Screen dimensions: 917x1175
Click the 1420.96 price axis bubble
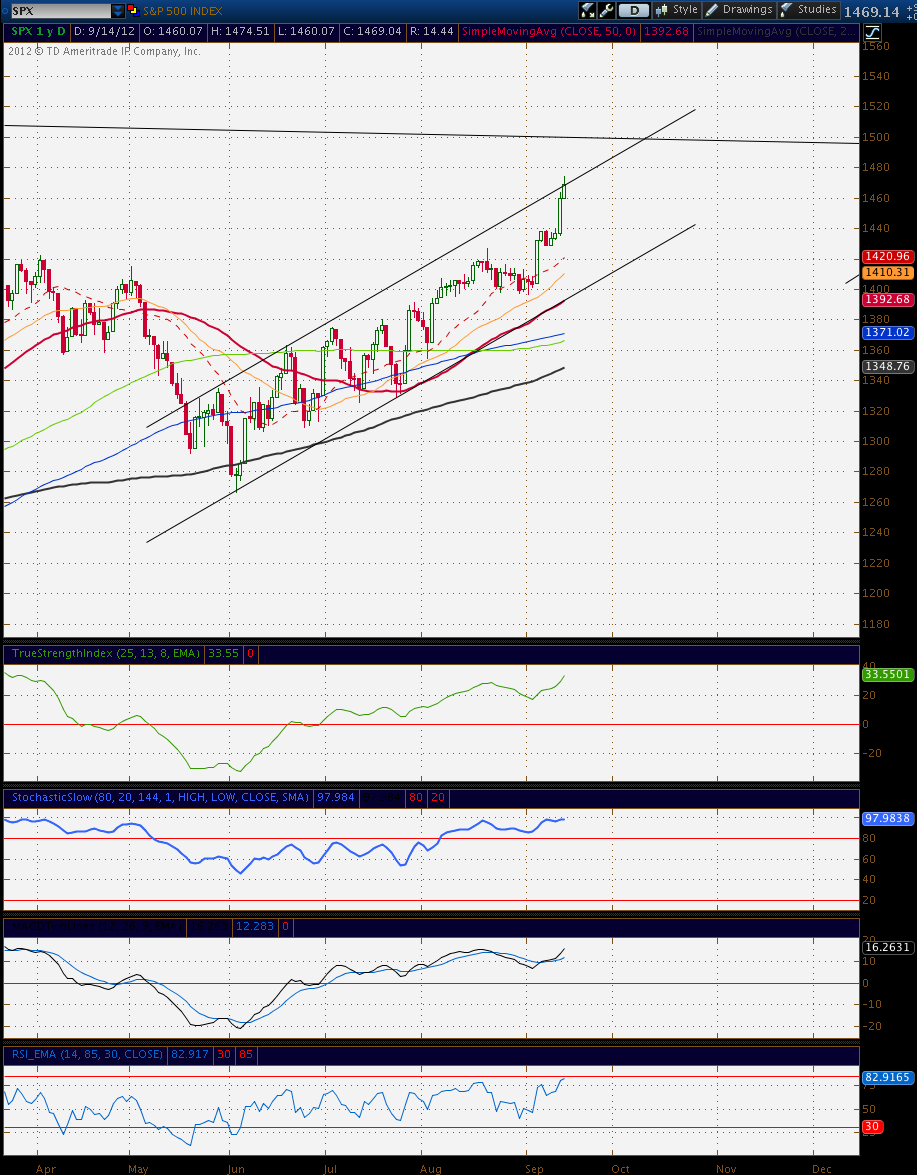[888, 256]
